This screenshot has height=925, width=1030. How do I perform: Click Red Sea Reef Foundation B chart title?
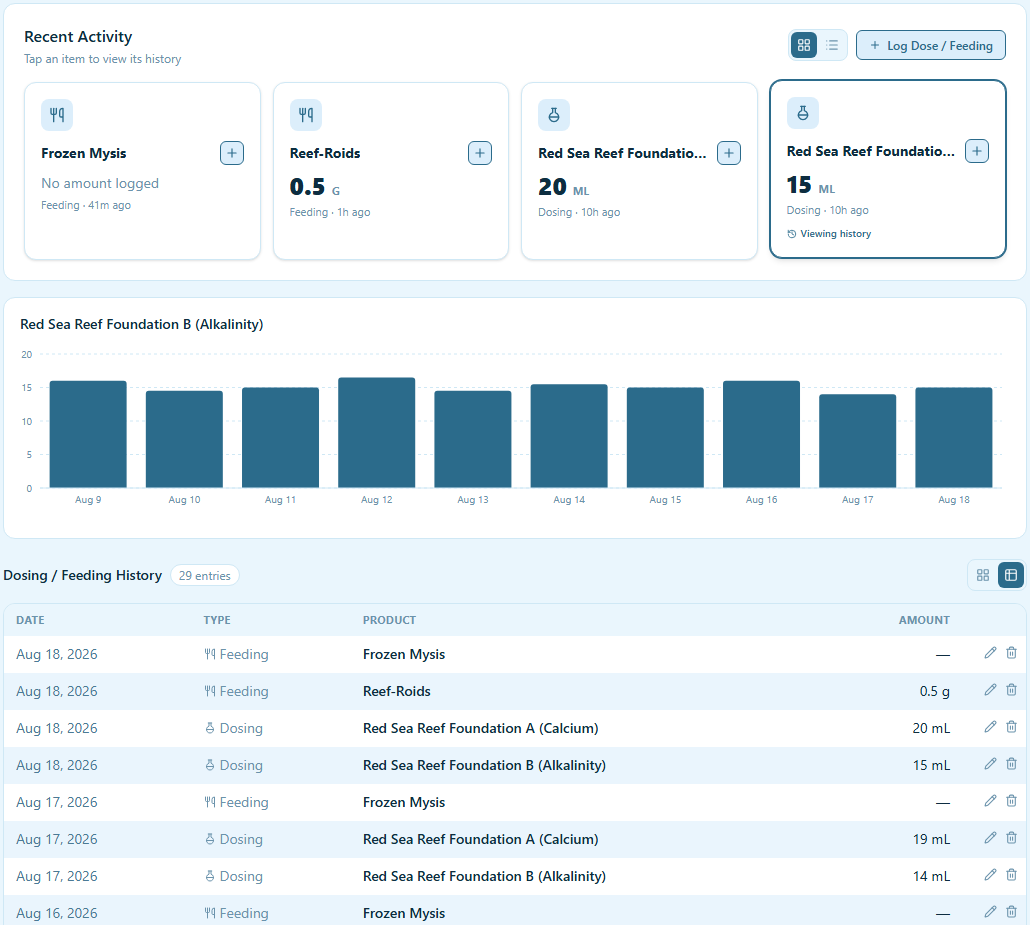tap(142, 325)
